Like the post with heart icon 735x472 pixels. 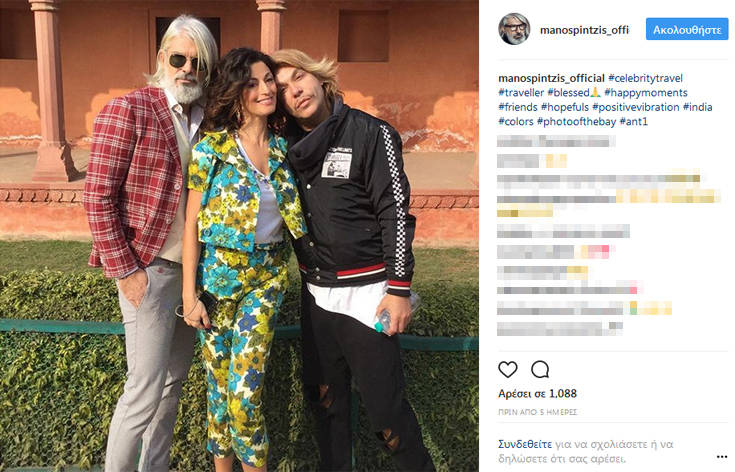pos(508,369)
